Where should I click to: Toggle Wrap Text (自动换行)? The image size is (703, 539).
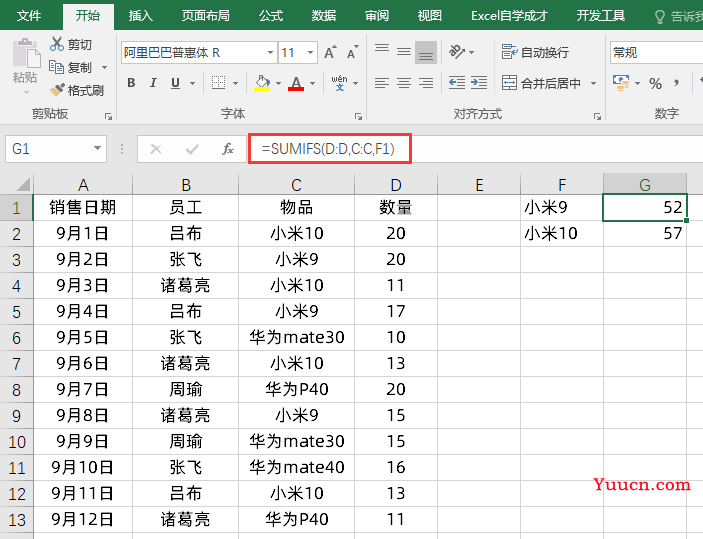(x=535, y=52)
